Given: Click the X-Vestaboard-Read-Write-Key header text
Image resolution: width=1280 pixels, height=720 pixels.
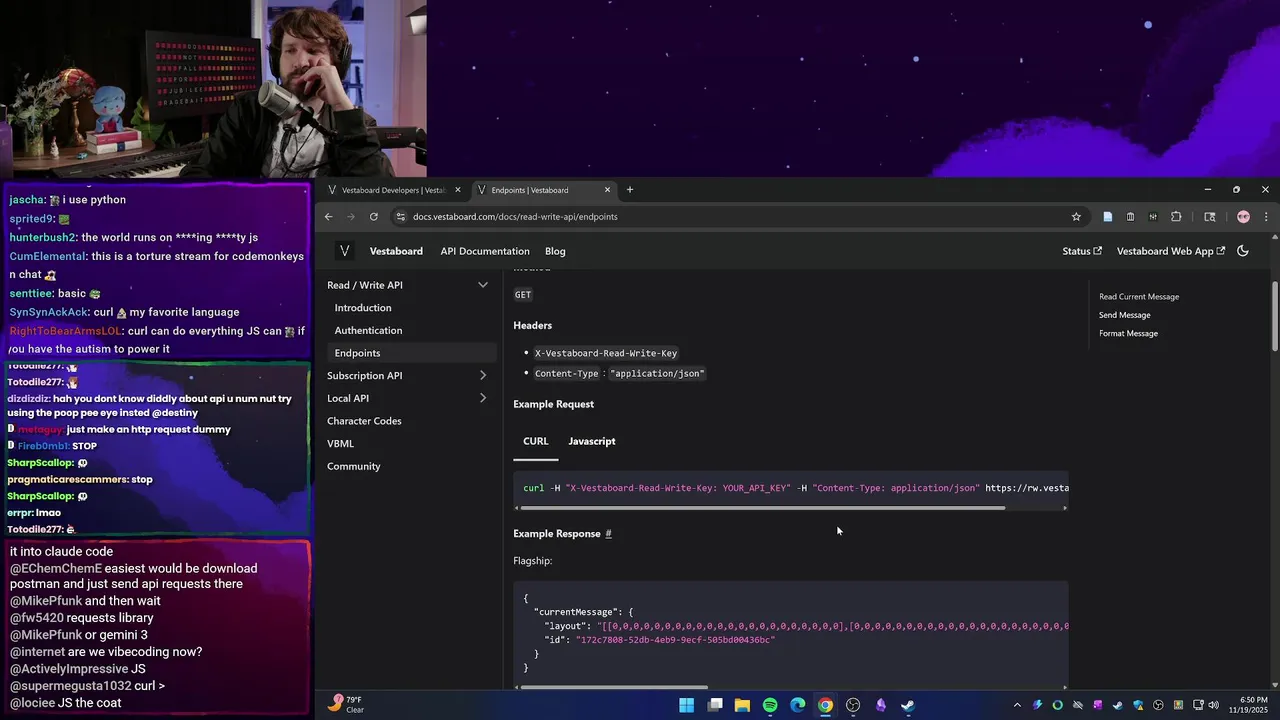Looking at the screenshot, I should coord(606,353).
